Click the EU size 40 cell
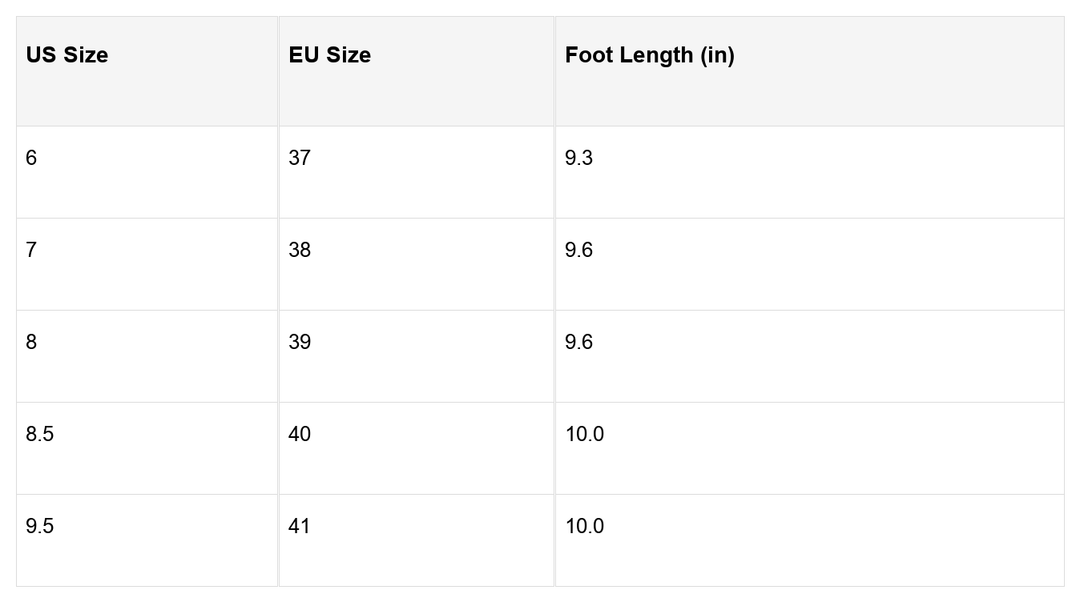This screenshot has width=1080, height=602. click(299, 434)
